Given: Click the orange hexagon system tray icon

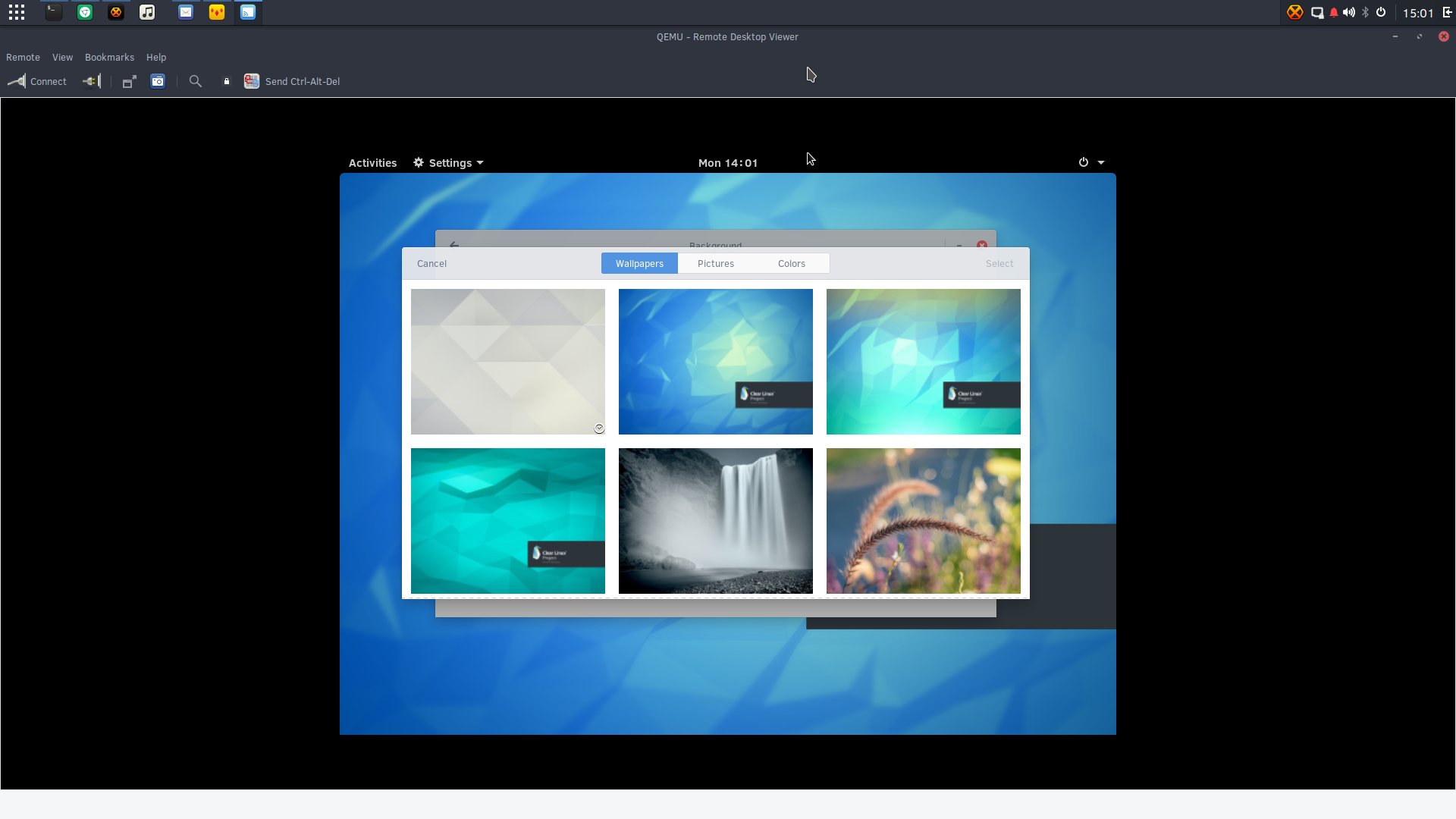Looking at the screenshot, I should pyautogui.click(x=1295, y=12).
